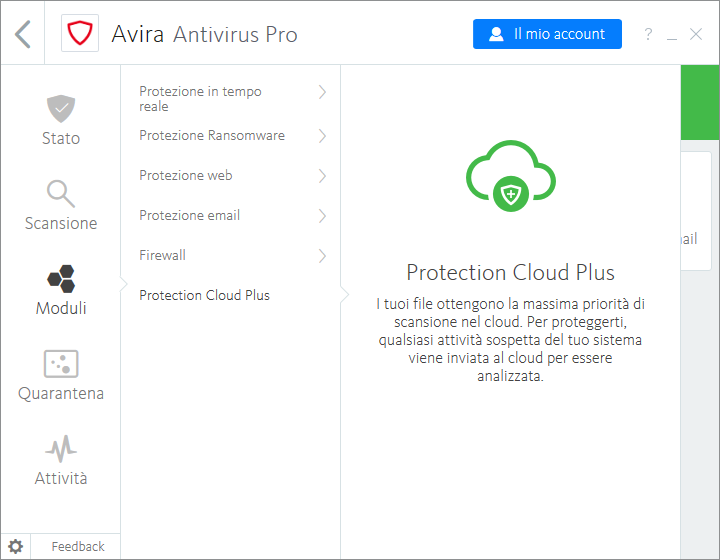Click the green banner behind the panel
Image resolution: width=720 pixels, height=560 pixels.
(699, 102)
